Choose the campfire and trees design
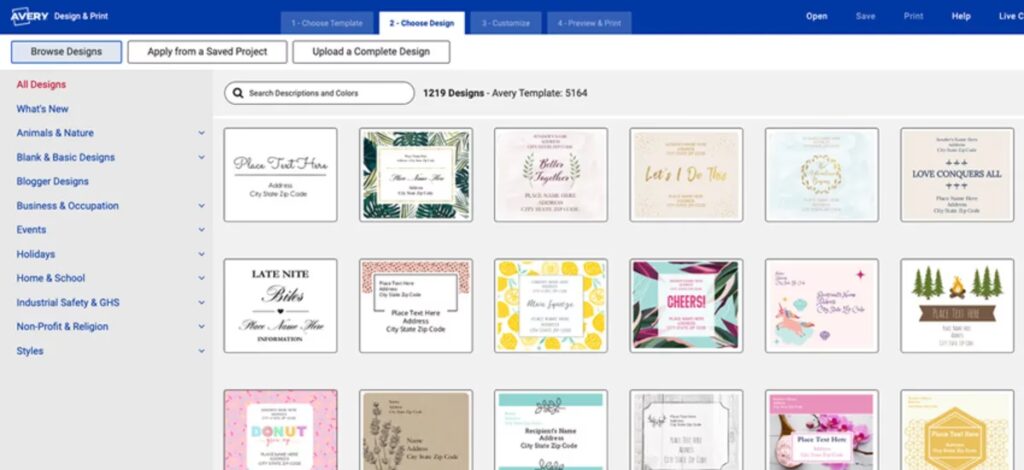This screenshot has width=1024, height=470. 956,305
